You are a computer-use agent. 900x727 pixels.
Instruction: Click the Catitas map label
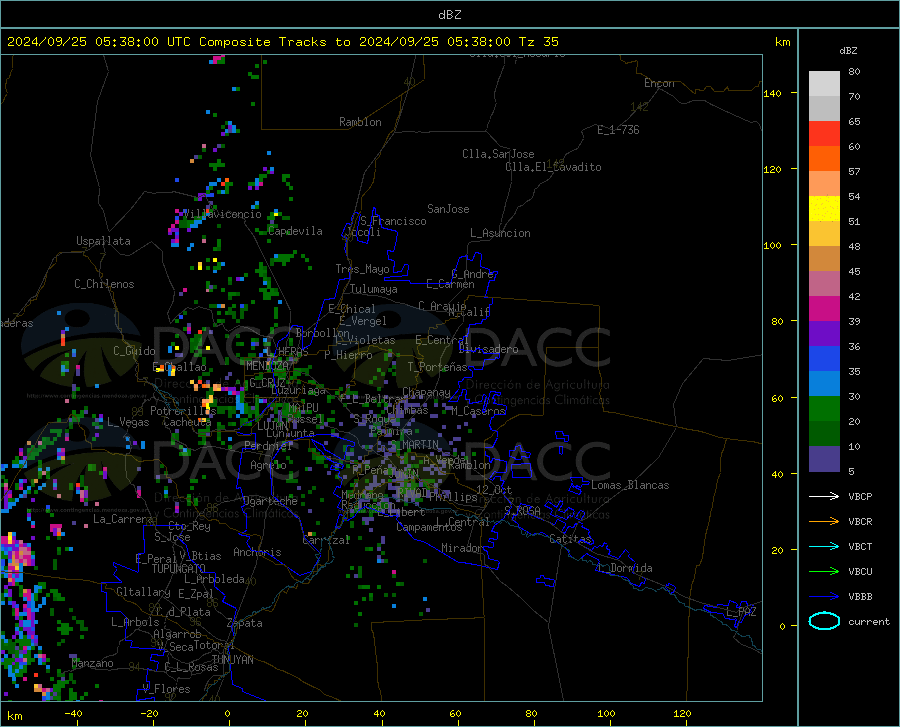570,539
